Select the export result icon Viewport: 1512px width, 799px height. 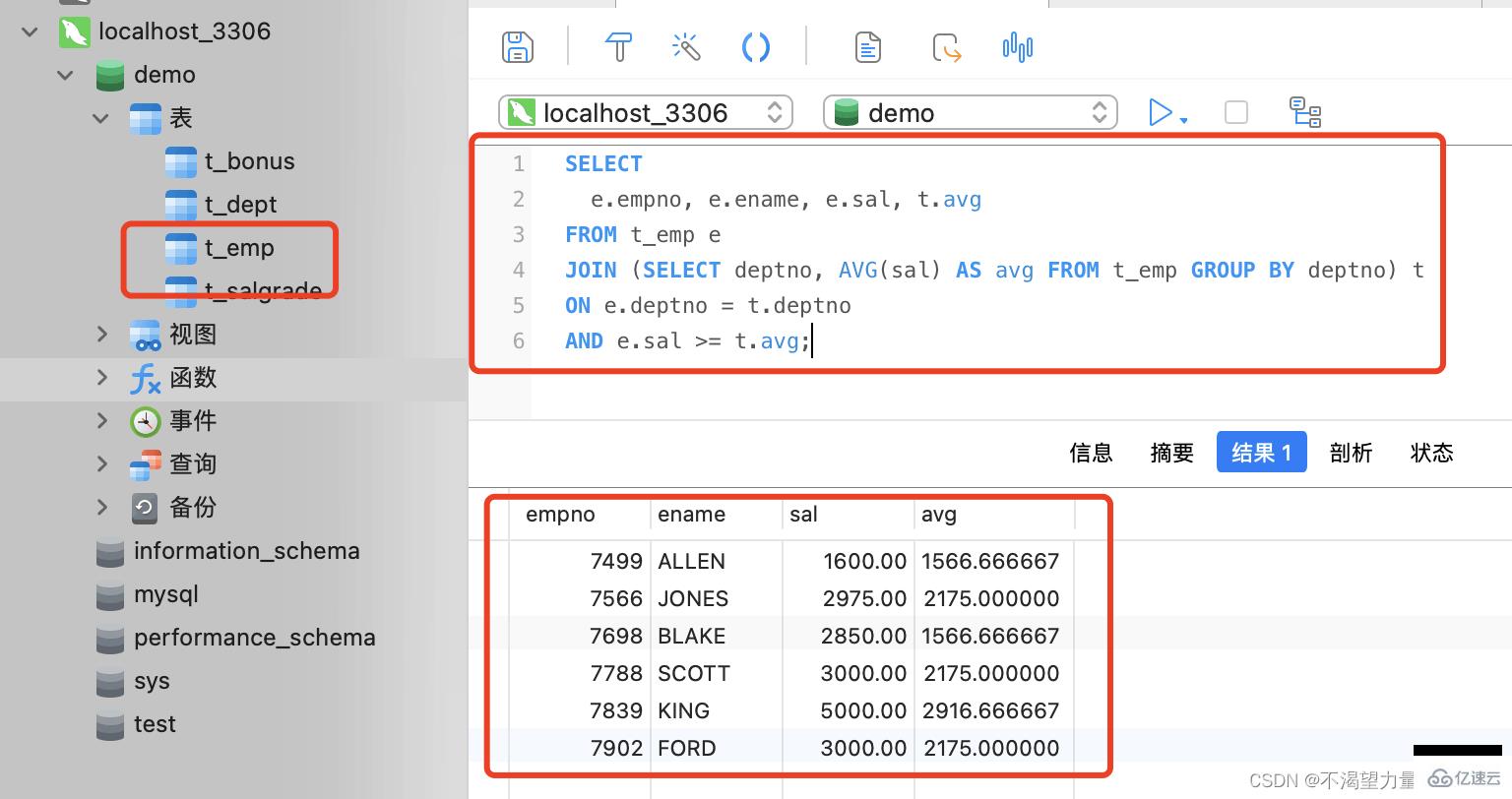(946, 46)
